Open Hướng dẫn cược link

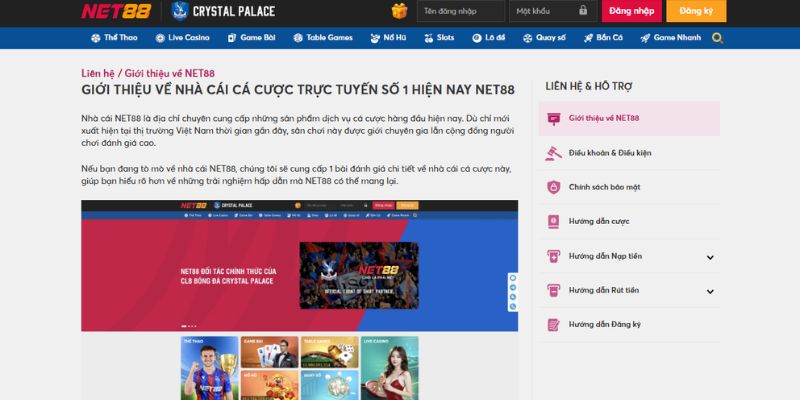(599, 221)
